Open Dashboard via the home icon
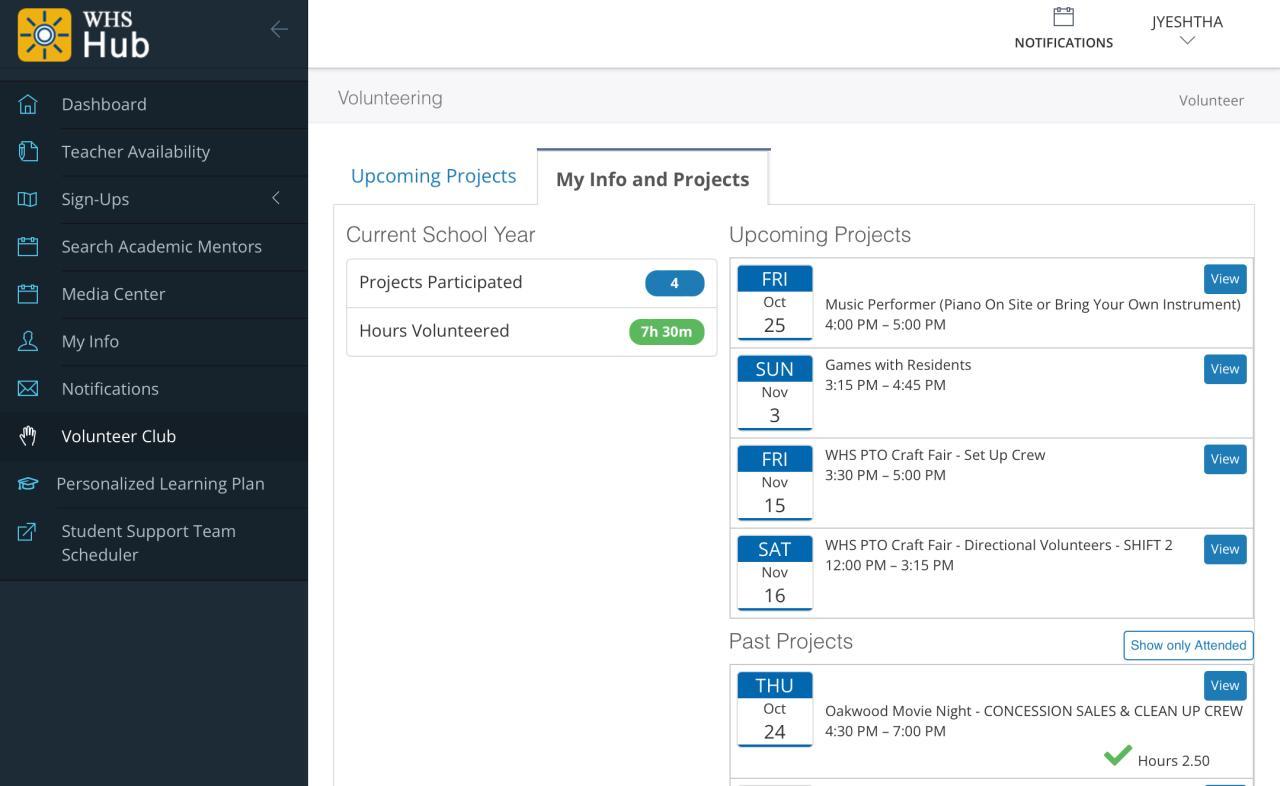The width and height of the screenshot is (1280, 786). (x=28, y=104)
